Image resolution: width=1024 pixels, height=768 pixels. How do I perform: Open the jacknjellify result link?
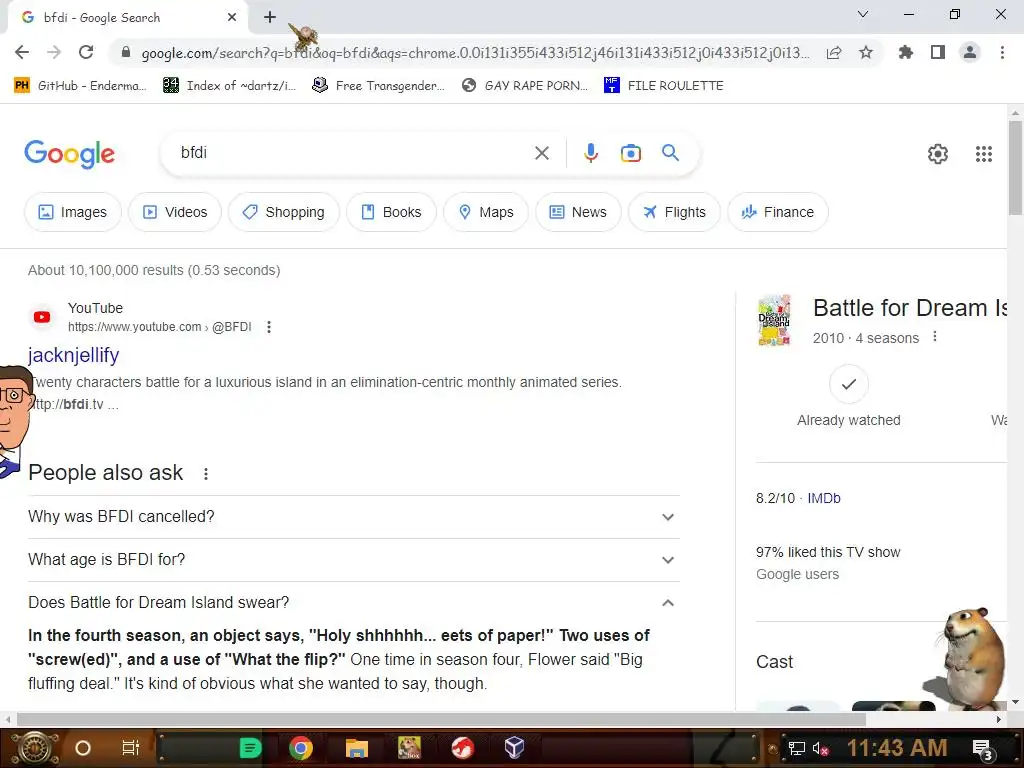tap(73, 355)
